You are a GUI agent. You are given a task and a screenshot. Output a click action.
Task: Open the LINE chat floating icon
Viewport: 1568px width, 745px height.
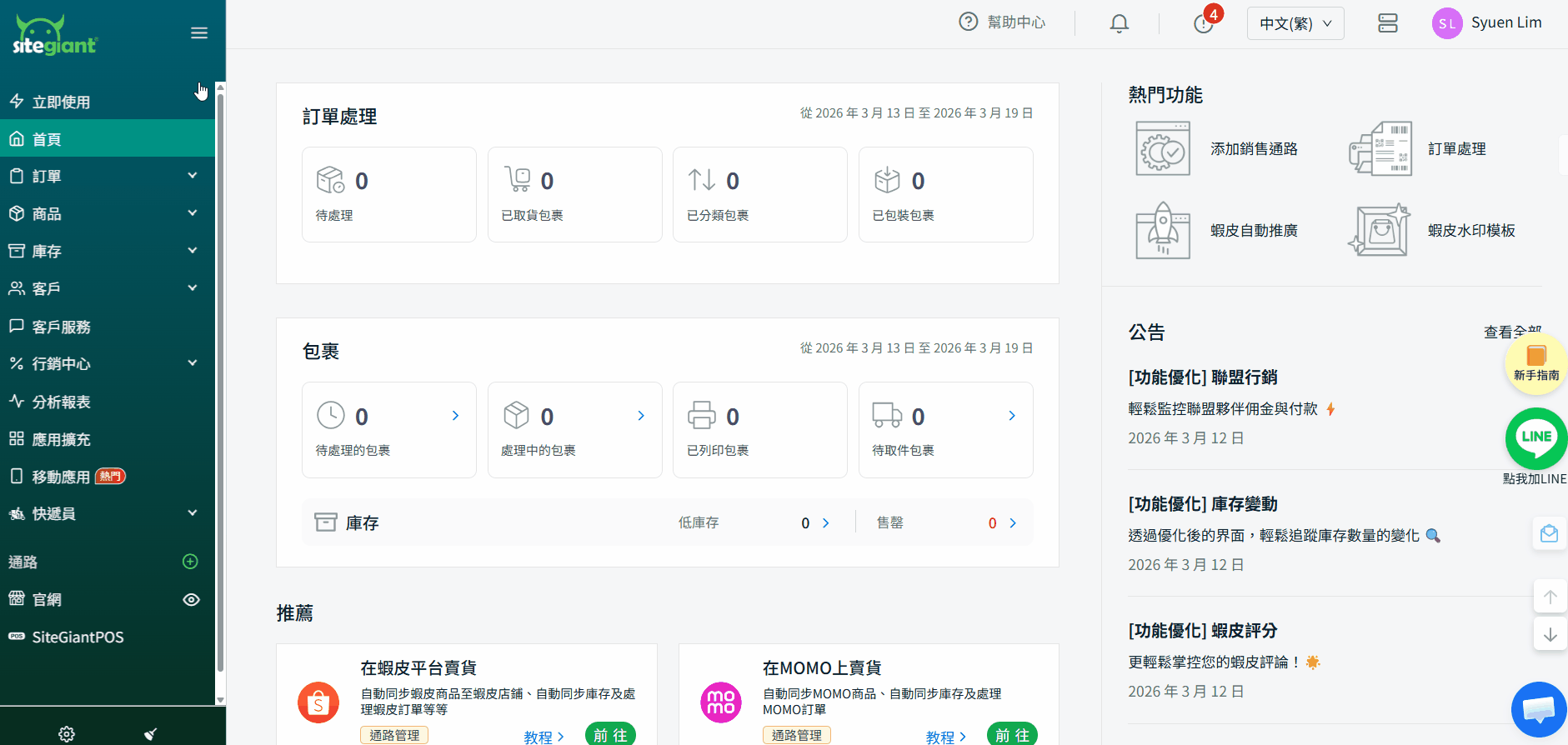click(x=1535, y=438)
